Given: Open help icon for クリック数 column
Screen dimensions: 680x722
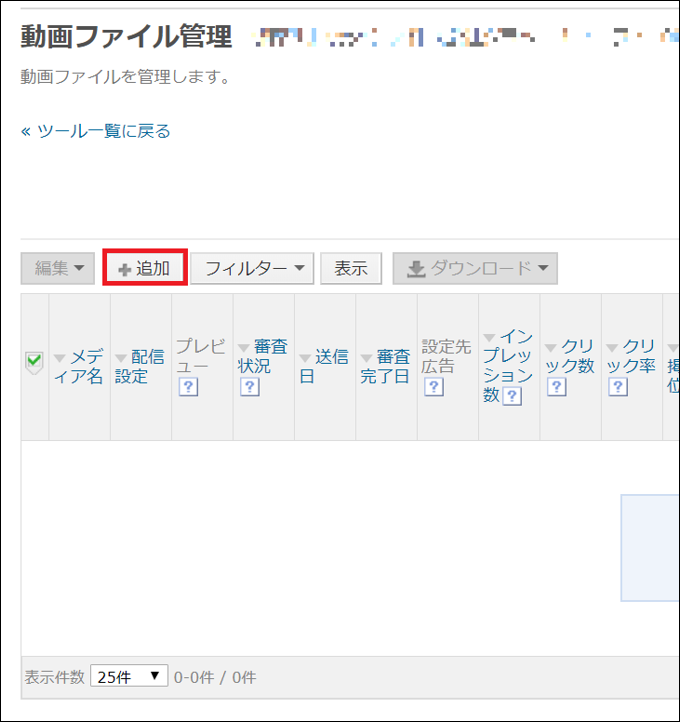Looking at the screenshot, I should 557,387.
